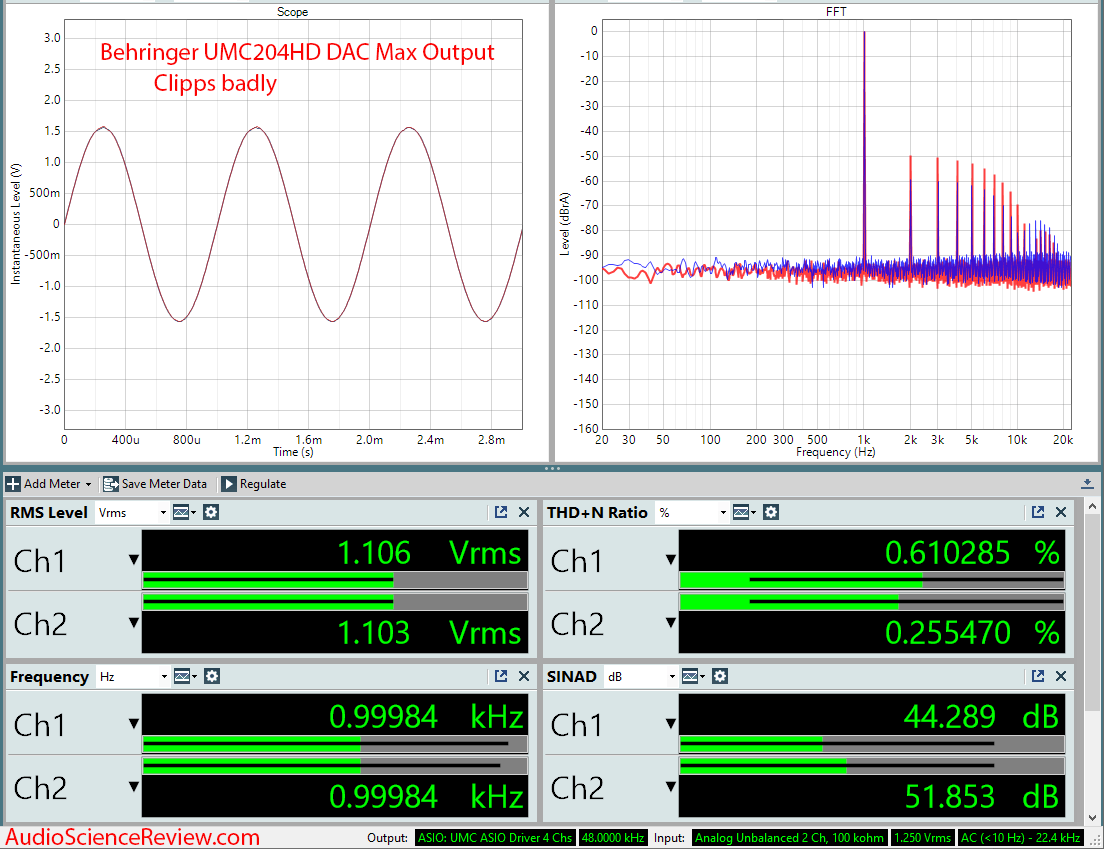Click the Regulate button
The width and height of the screenshot is (1104, 849).
click(254, 484)
